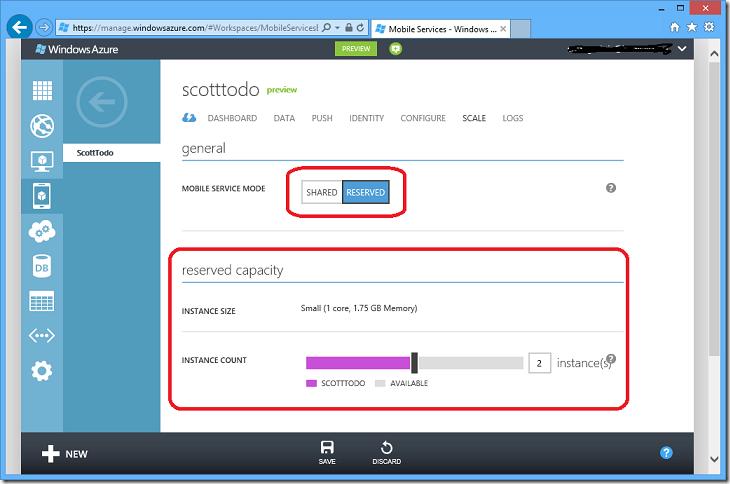Image resolution: width=730 pixels, height=484 pixels.
Task: Open SQL Databases DB icon in sidebar
Action: pyautogui.click(x=41, y=267)
